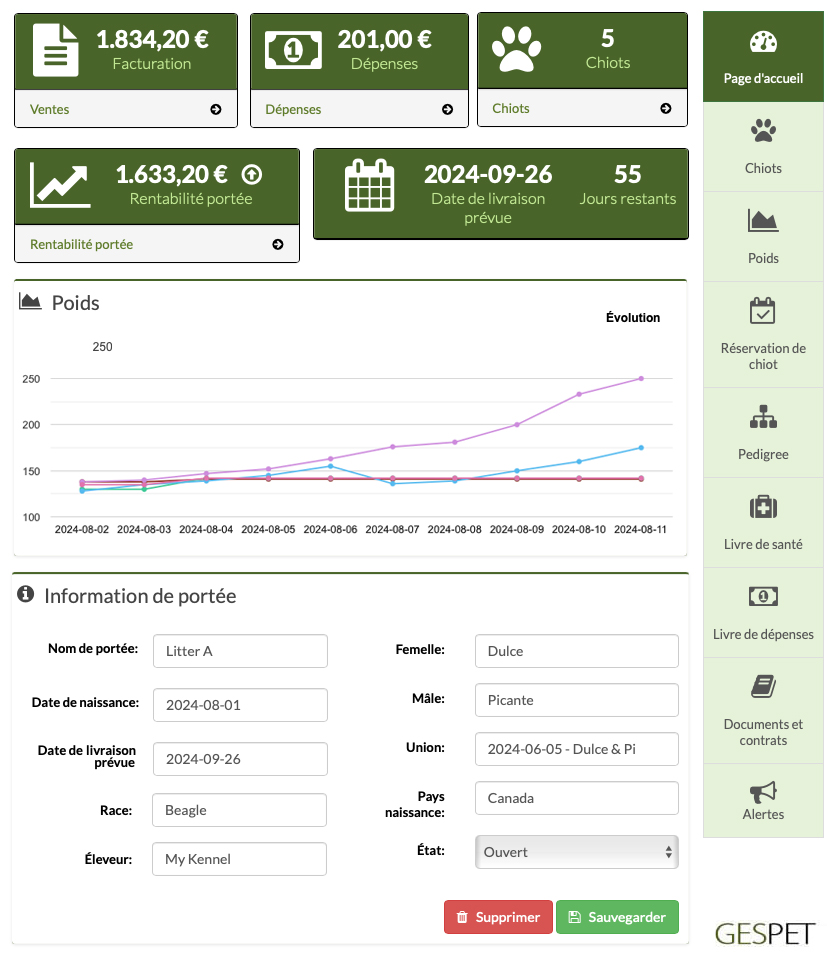Select the Page d'accueil menu label
Image resolution: width=827 pixels, height=959 pixels.
(763, 78)
